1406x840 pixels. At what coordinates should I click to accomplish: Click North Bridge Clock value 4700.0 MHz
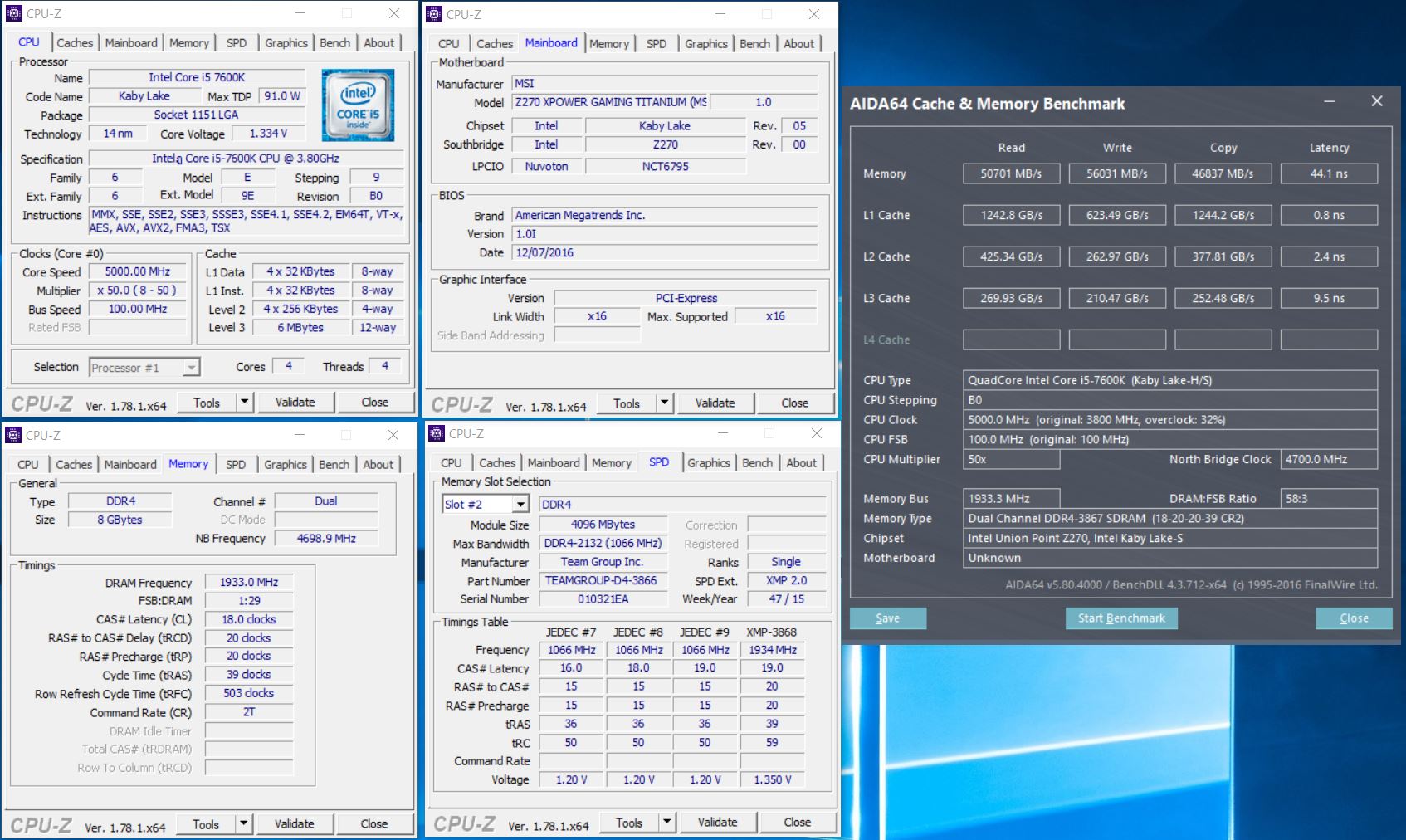pos(1329,459)
